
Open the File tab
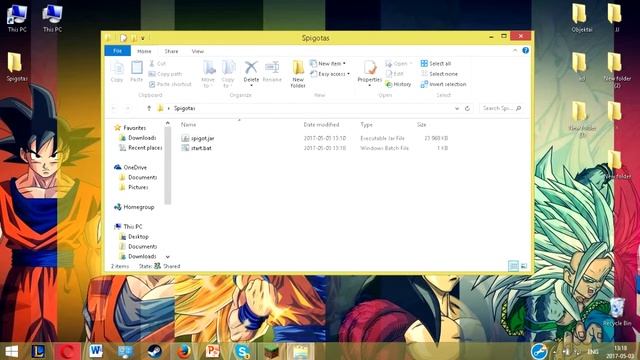pyautogui.click(x=118, y=51)
